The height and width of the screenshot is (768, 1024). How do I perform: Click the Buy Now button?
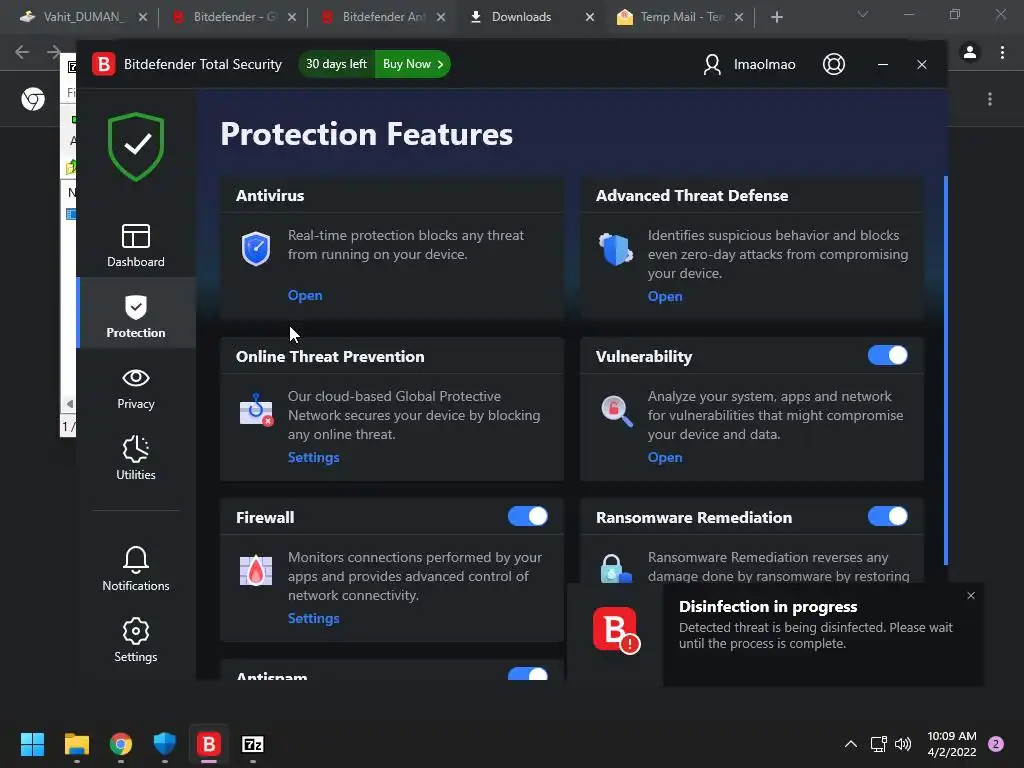[x=413, y=64]
